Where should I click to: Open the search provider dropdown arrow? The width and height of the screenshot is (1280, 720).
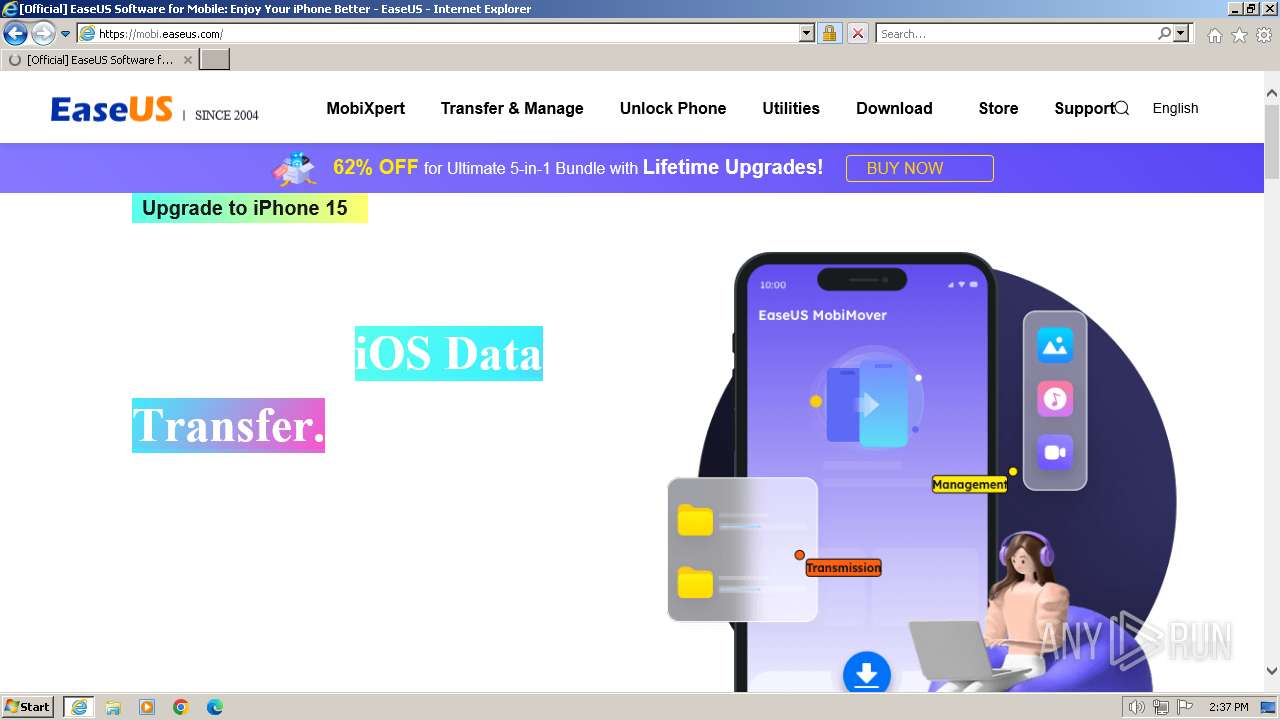tap(1181, 33)
